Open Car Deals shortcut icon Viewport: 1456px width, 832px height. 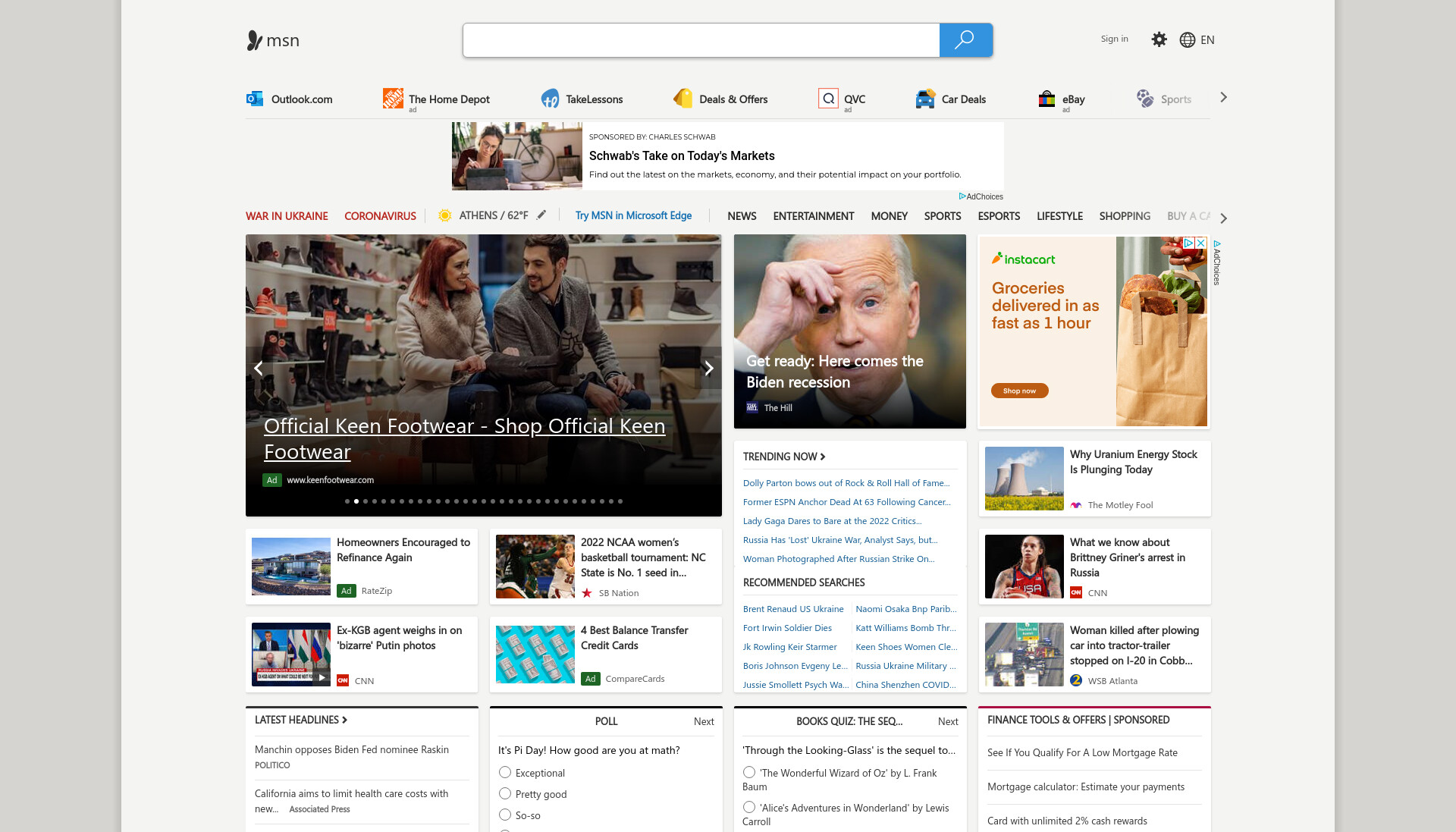click(x=925, y=99)
